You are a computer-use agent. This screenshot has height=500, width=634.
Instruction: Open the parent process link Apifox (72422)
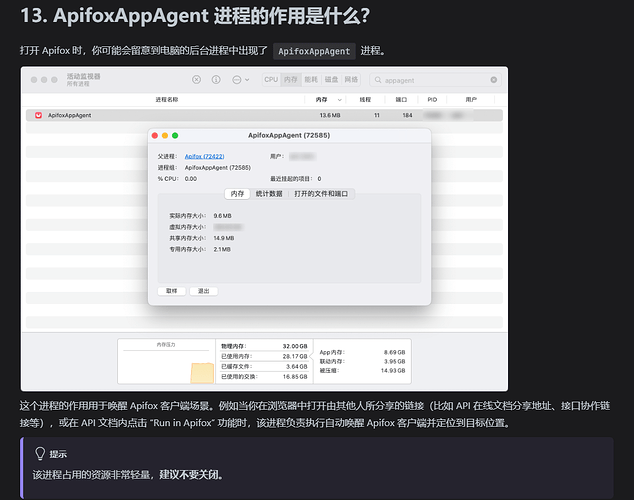205,156
